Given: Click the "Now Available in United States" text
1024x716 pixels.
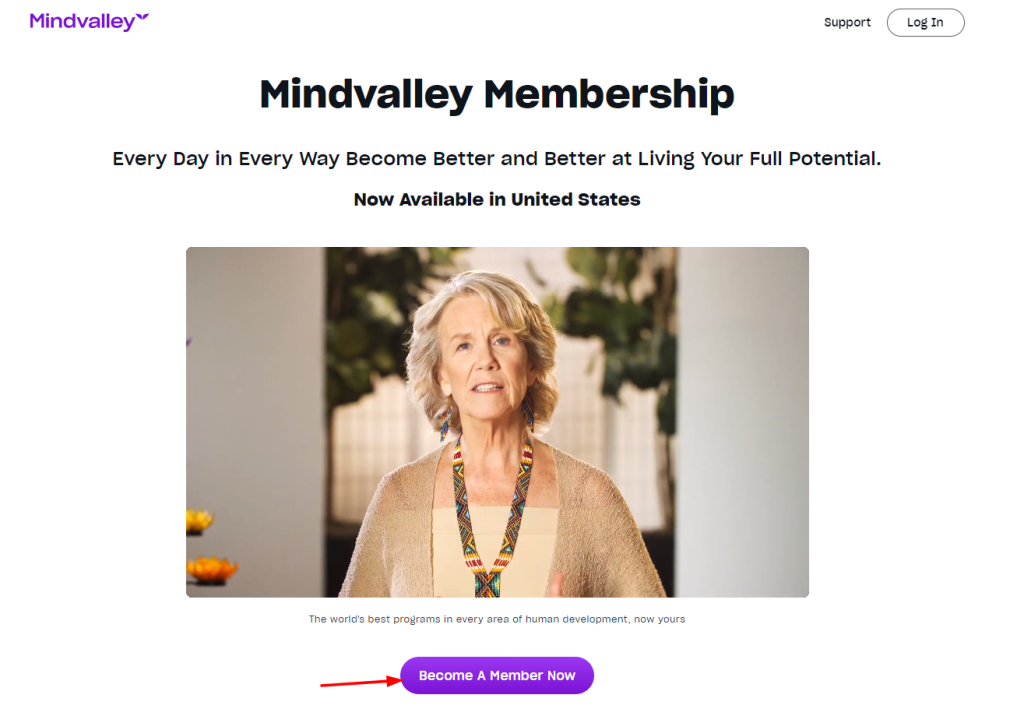Looking at the screenshot, I should tap(496, 199).
